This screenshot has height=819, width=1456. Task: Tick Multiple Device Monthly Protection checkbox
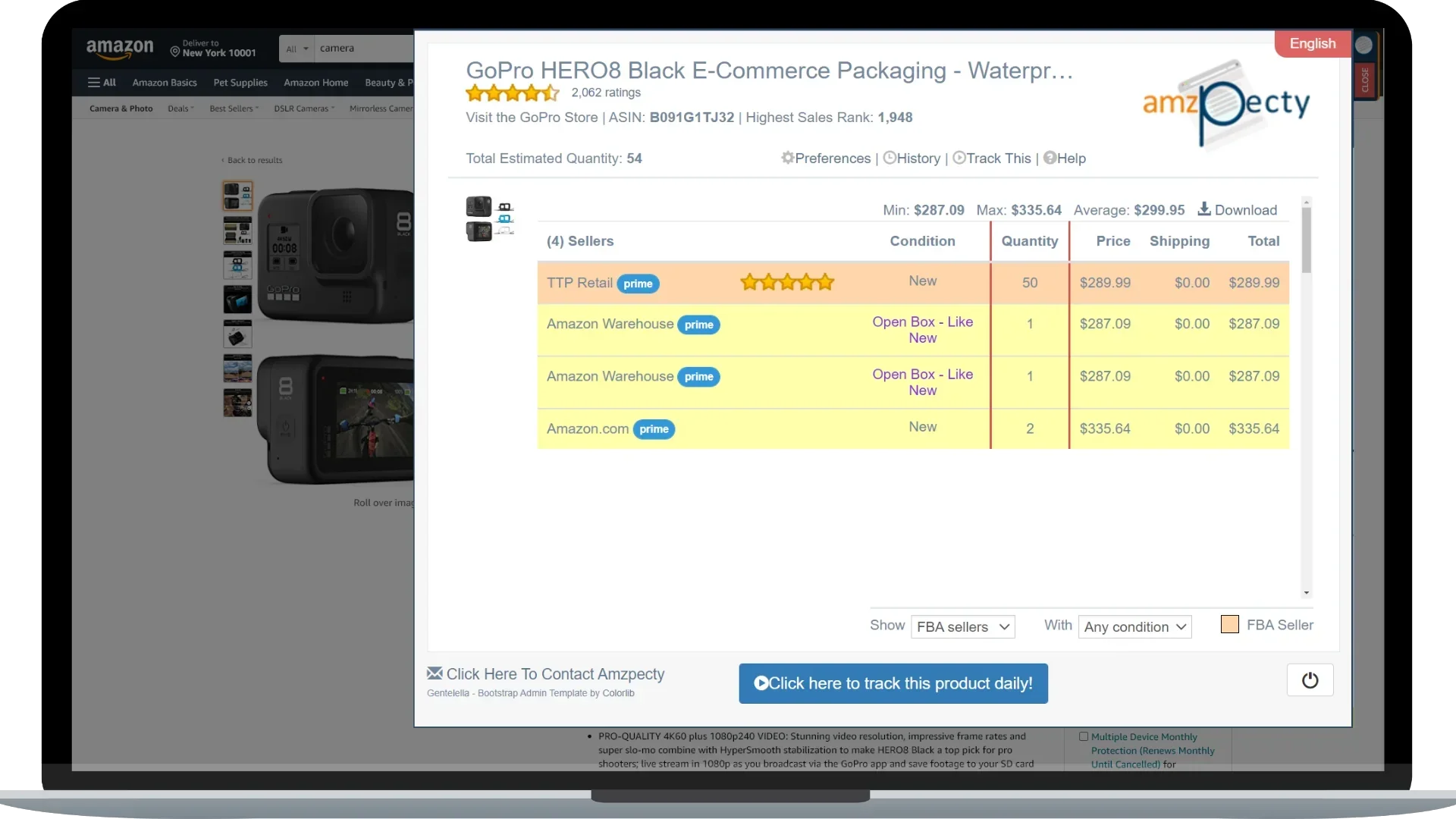pyautogui.click(x=1084, y=736)
